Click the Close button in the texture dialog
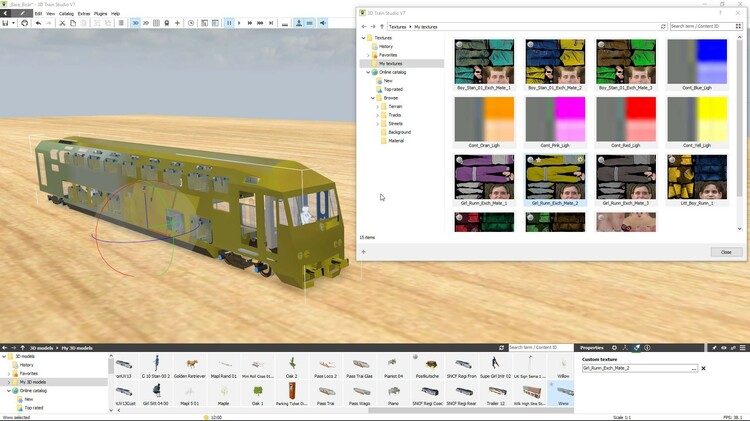This screenshot has width=750, height=421. [x=726, y=252]
